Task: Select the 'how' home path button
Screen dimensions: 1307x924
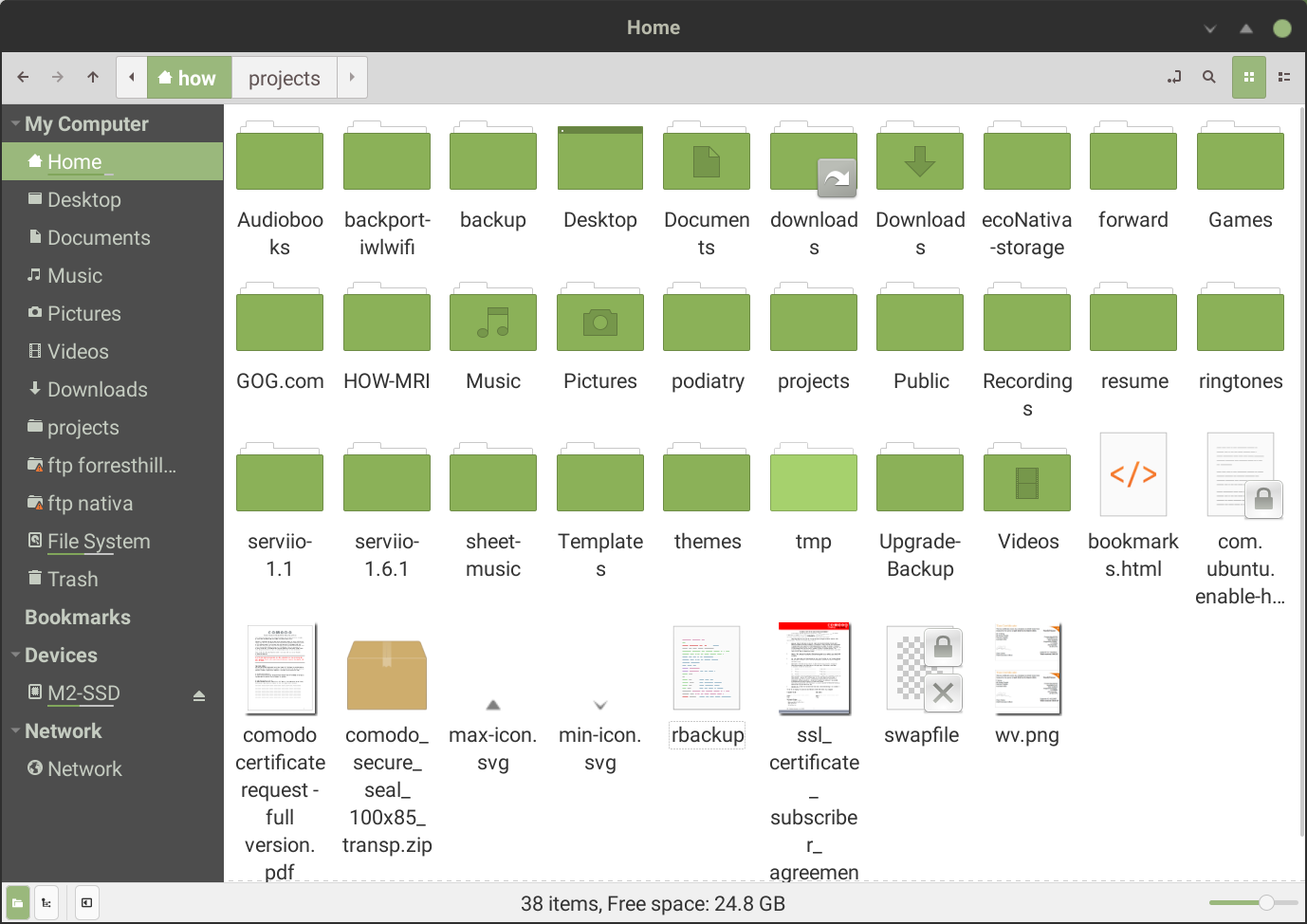Action: coord(190,78)
